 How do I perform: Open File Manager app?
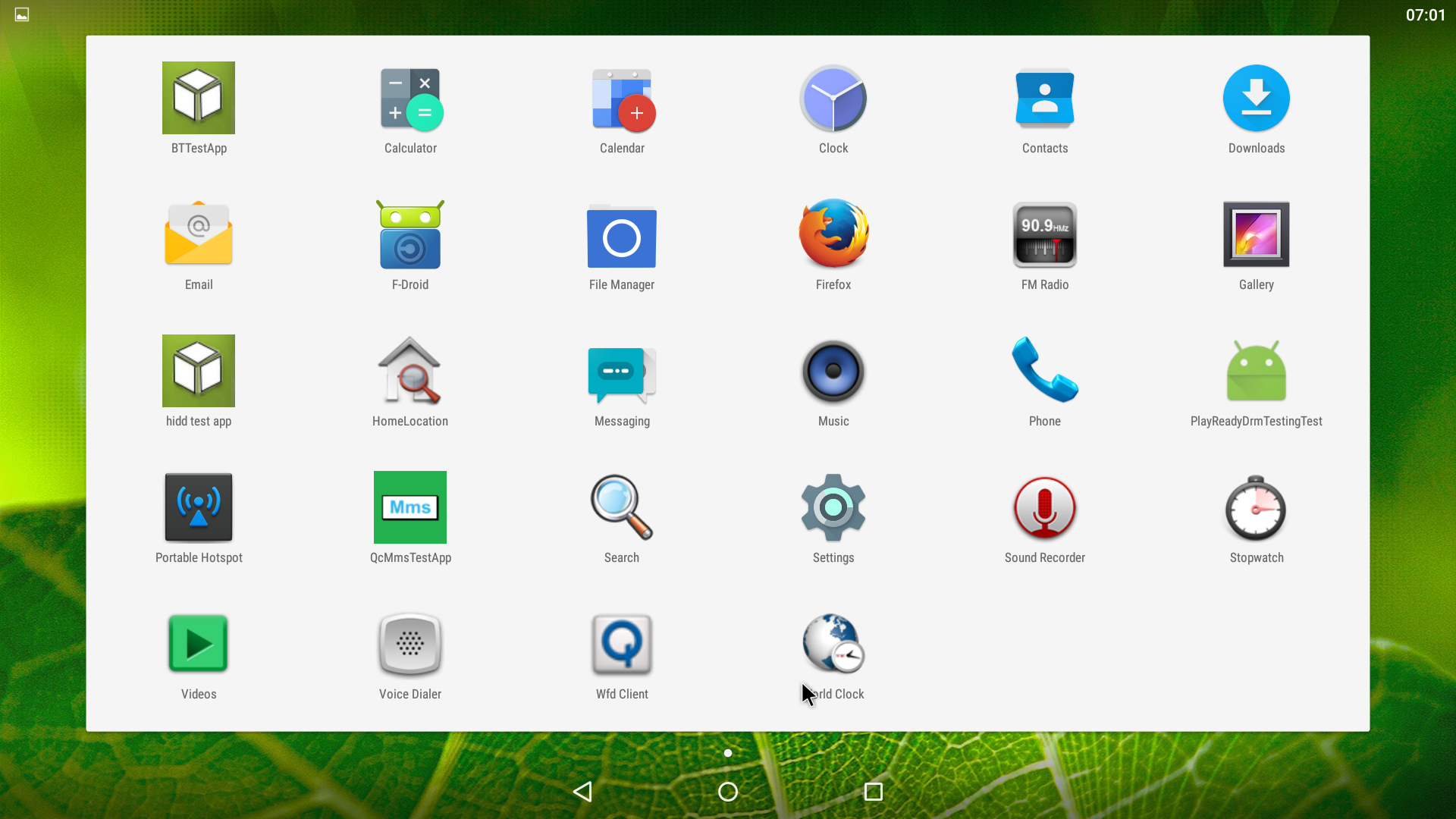(x=622, y=236)
